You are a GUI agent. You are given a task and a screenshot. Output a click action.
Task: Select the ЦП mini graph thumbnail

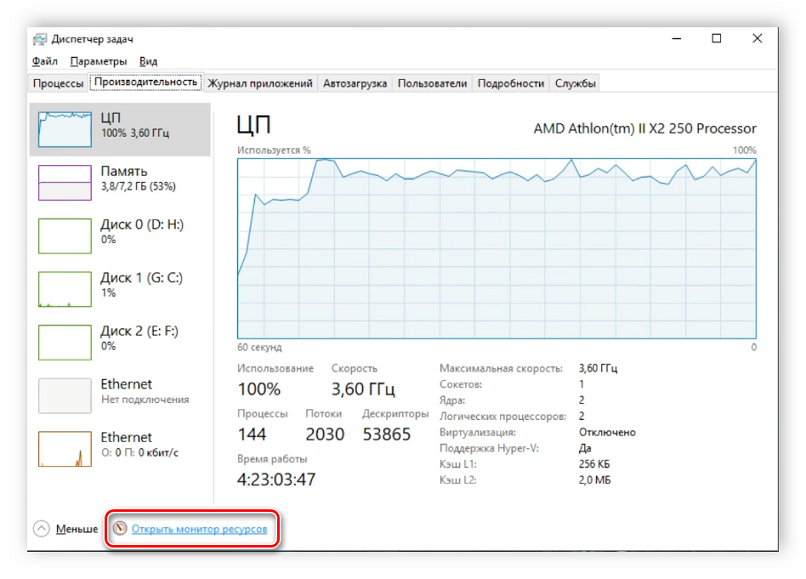tap(65, 130)
